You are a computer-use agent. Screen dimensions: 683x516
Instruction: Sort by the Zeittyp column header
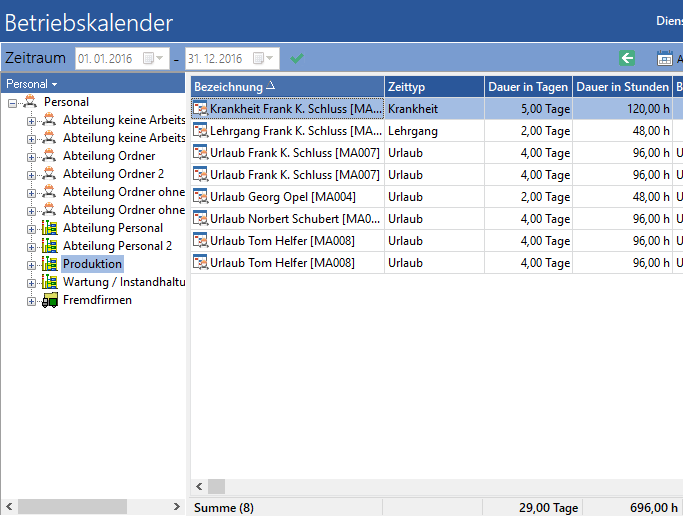pos(434,87)
